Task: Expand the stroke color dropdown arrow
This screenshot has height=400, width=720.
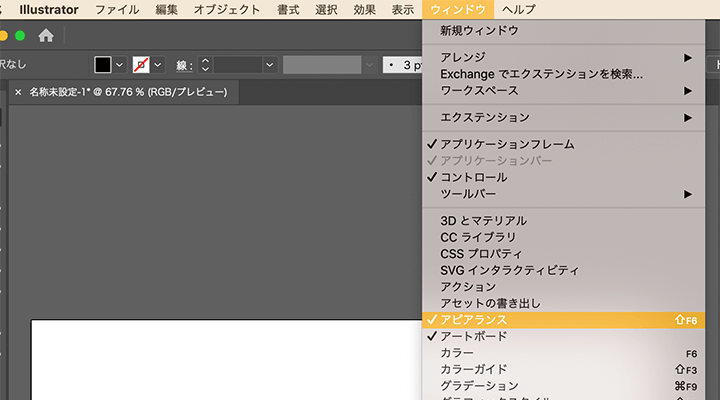Action: (158, 65)
